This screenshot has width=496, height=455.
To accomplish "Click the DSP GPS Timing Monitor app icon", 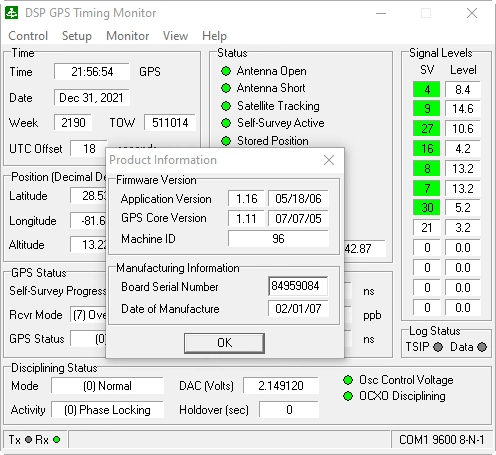I will (12, 13).
